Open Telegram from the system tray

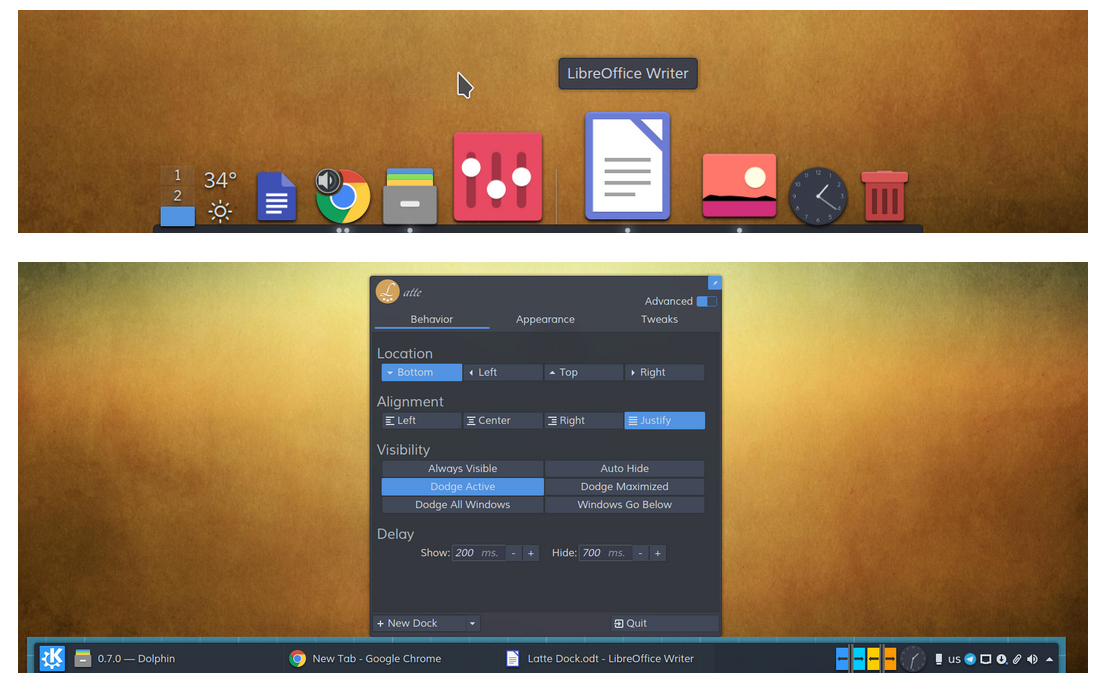(969, 659)
